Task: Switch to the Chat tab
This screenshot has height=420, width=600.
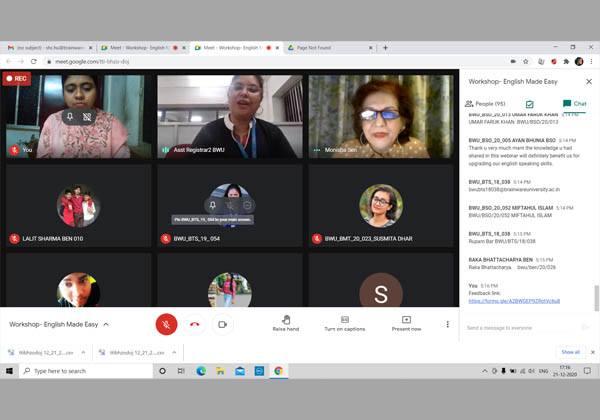Action: (x=574, y=103)
